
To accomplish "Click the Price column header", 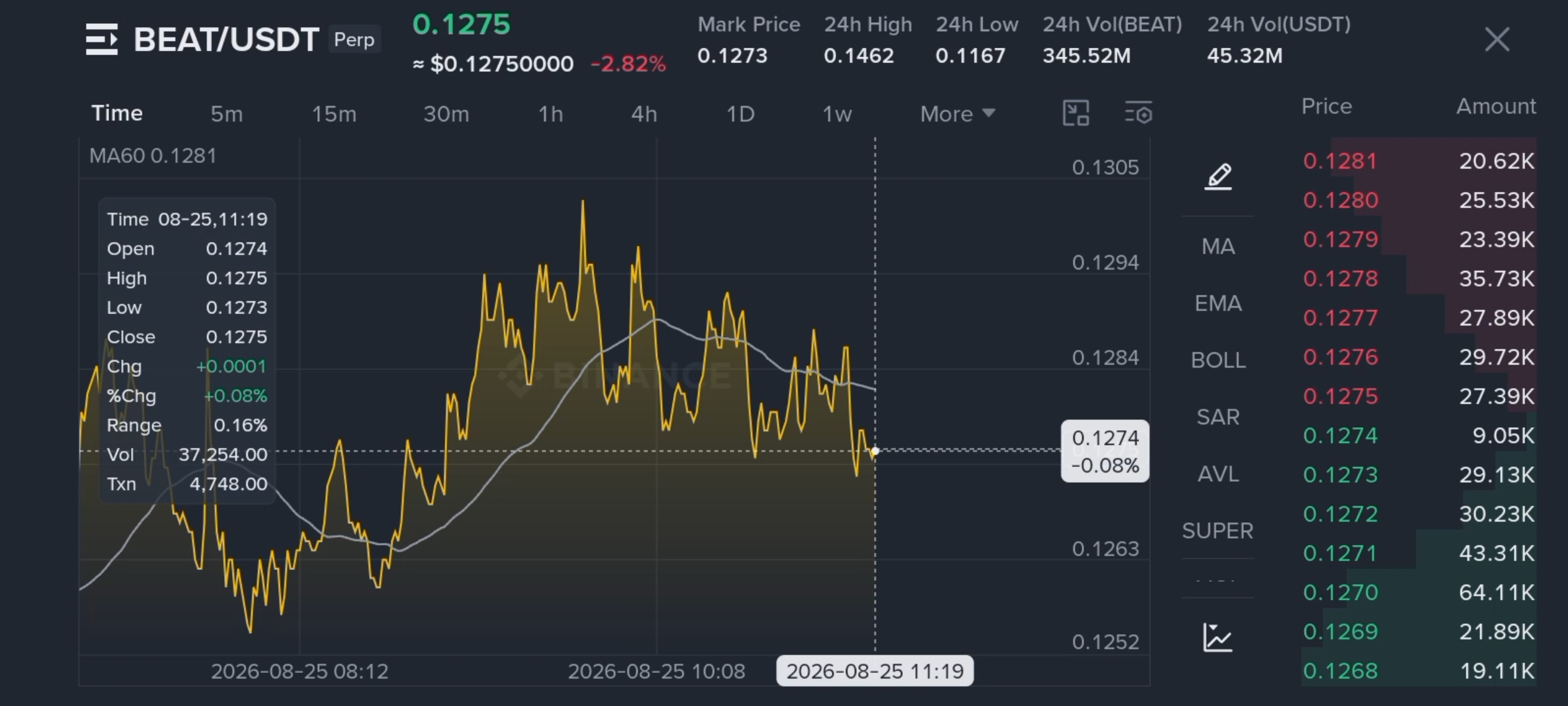I will pyautogui.click(x=1327, y=107).
